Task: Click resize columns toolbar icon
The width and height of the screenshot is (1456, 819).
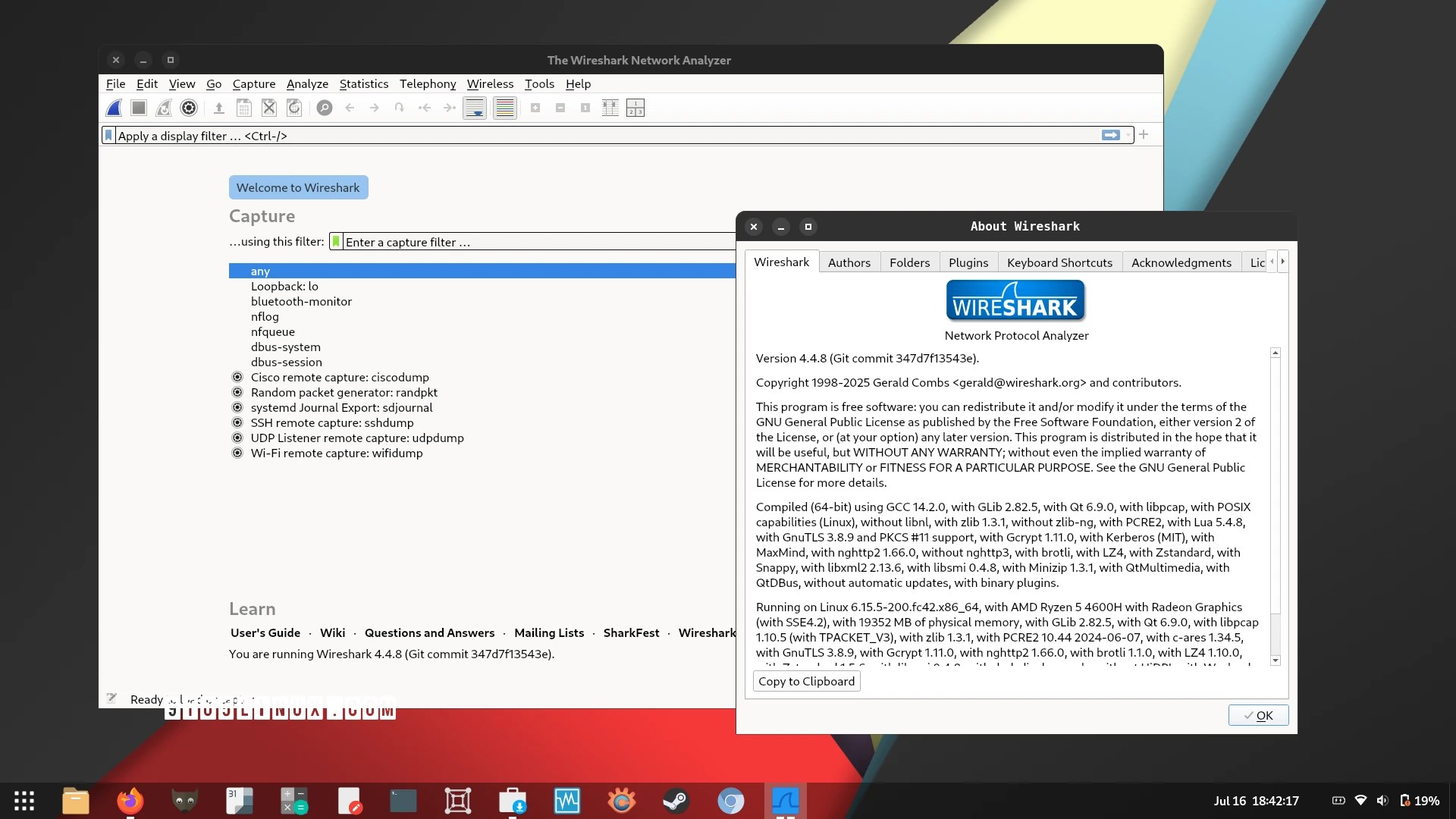Action: [610, 108]
